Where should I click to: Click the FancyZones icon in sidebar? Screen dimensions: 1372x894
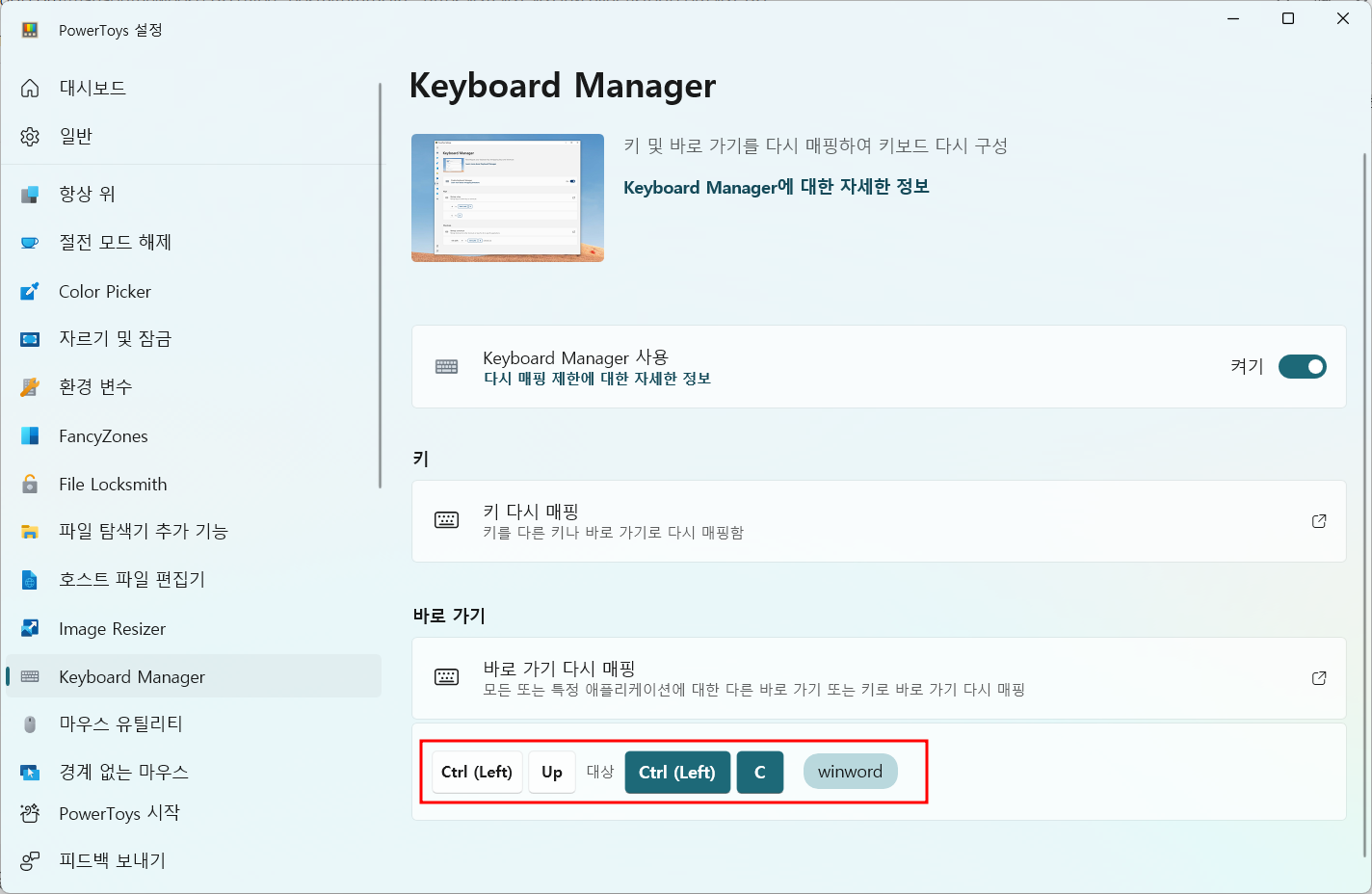(30, 435)
